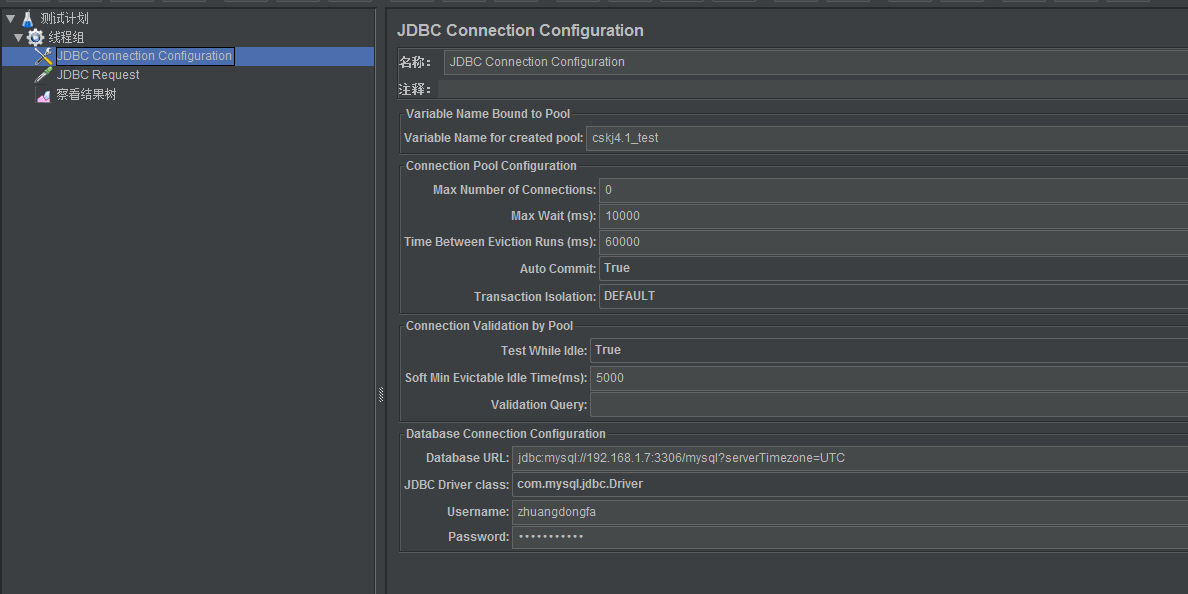Click the 注释 comment field
The width and height of the screenshot is (1188, 594).
pos(812,89)
